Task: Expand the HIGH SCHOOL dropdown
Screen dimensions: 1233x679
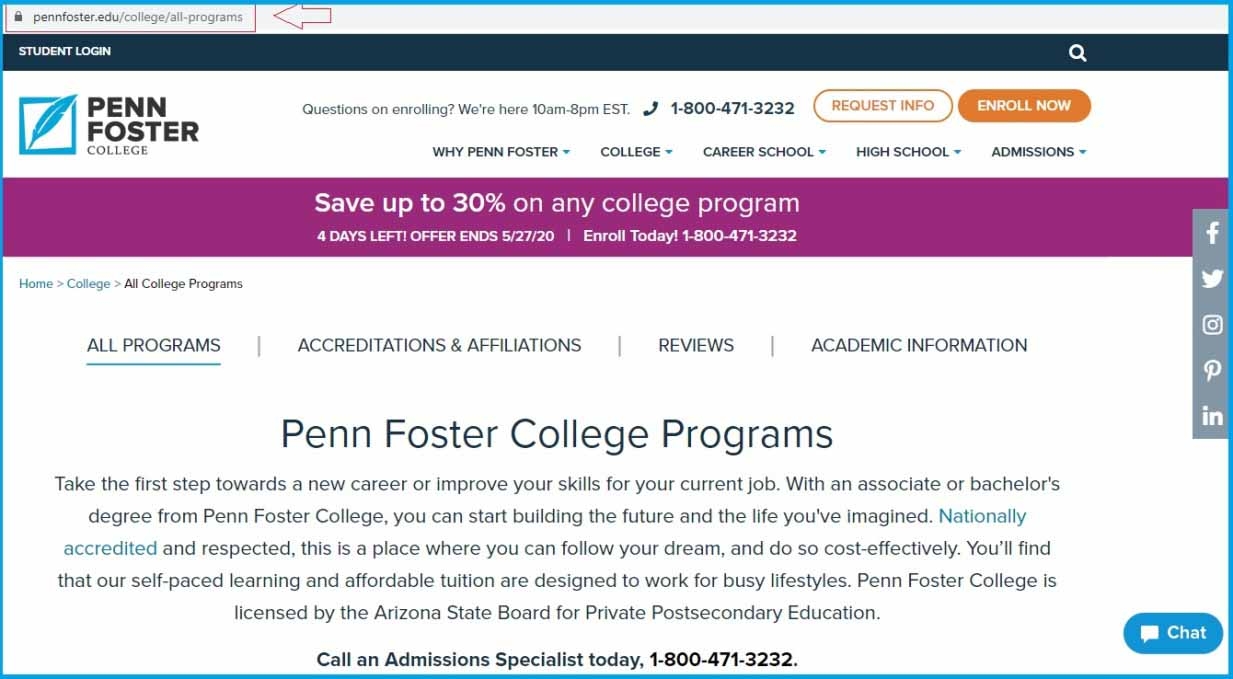Action: (x=906, y=152)
